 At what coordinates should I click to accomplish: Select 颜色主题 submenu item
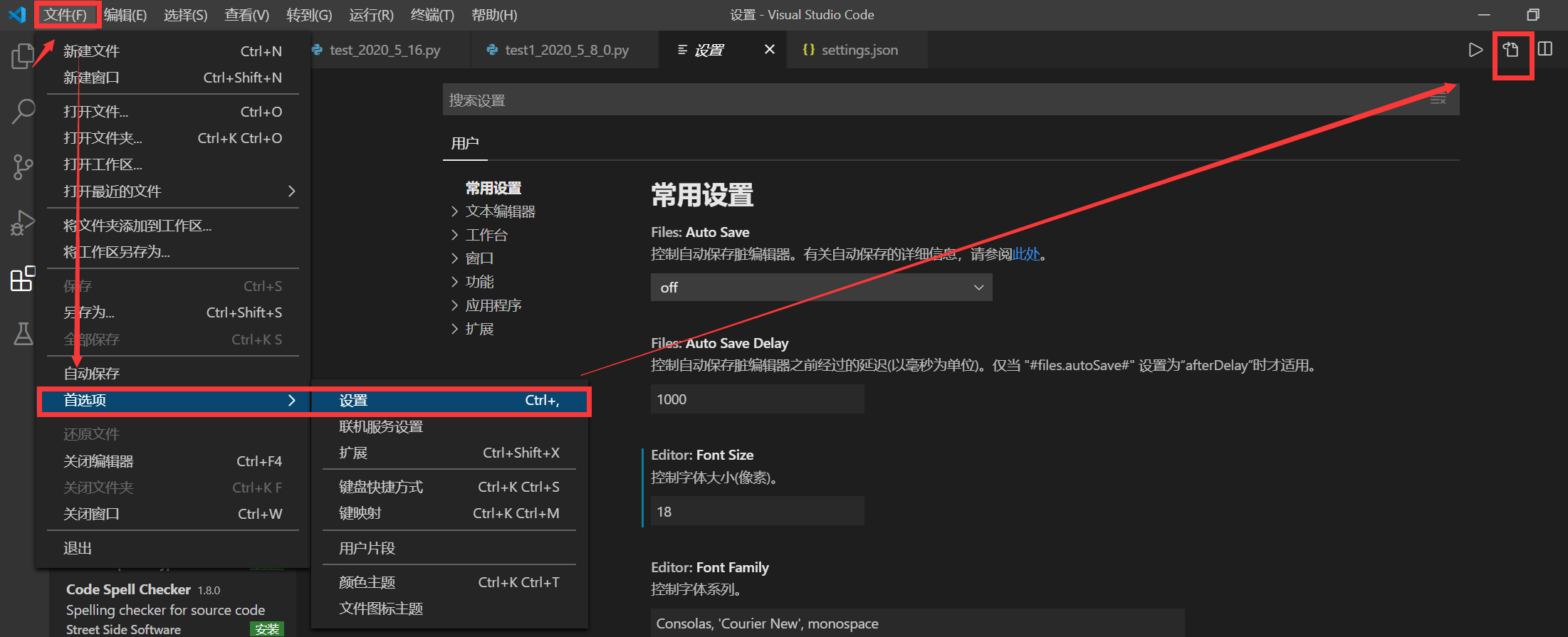pyautogui.click(x=449, y=582)
